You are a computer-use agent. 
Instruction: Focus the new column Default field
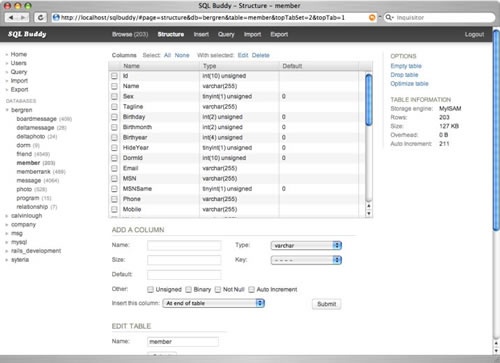click(184, 275)
